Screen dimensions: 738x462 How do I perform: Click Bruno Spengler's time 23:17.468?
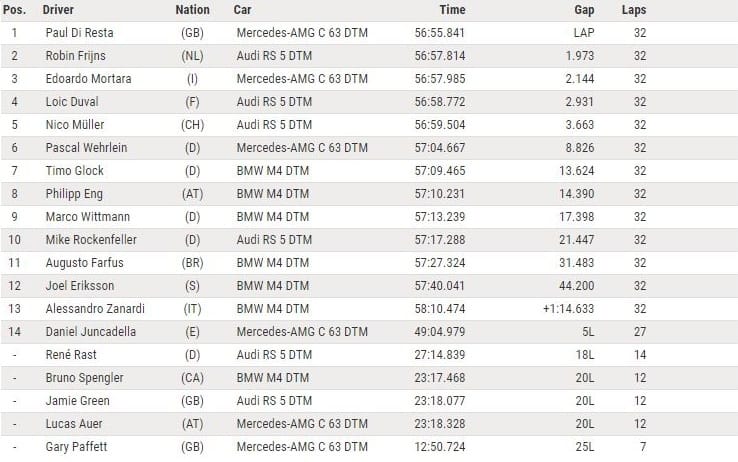point(440,378)
